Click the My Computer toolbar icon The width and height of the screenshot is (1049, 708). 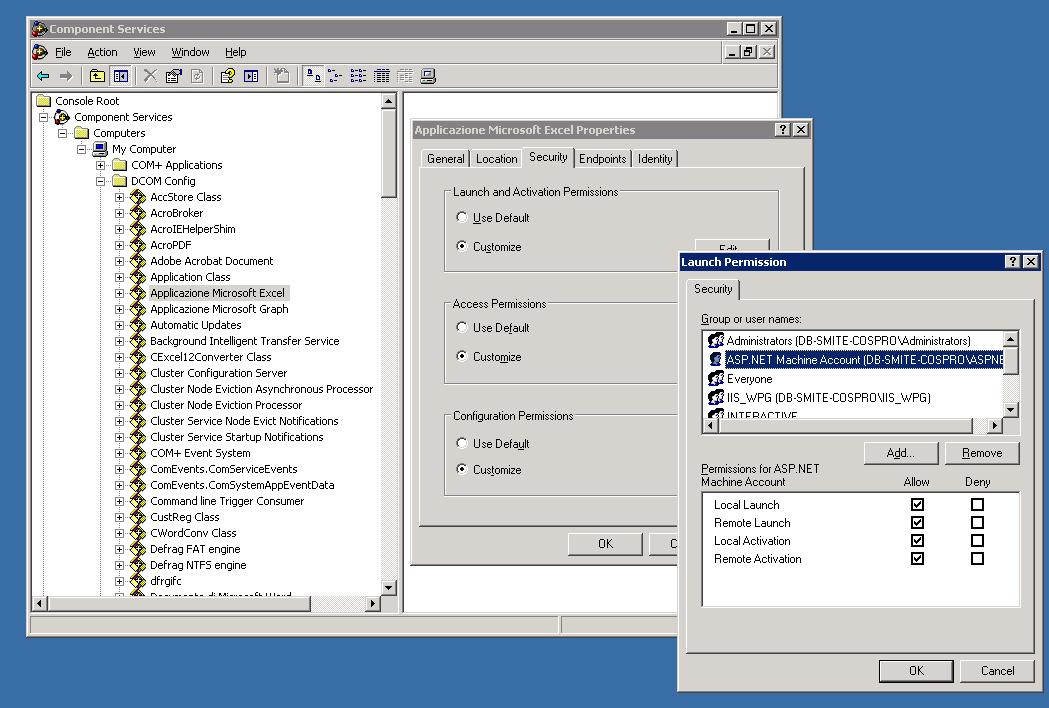pyautogui.click(x=428, y=76)
